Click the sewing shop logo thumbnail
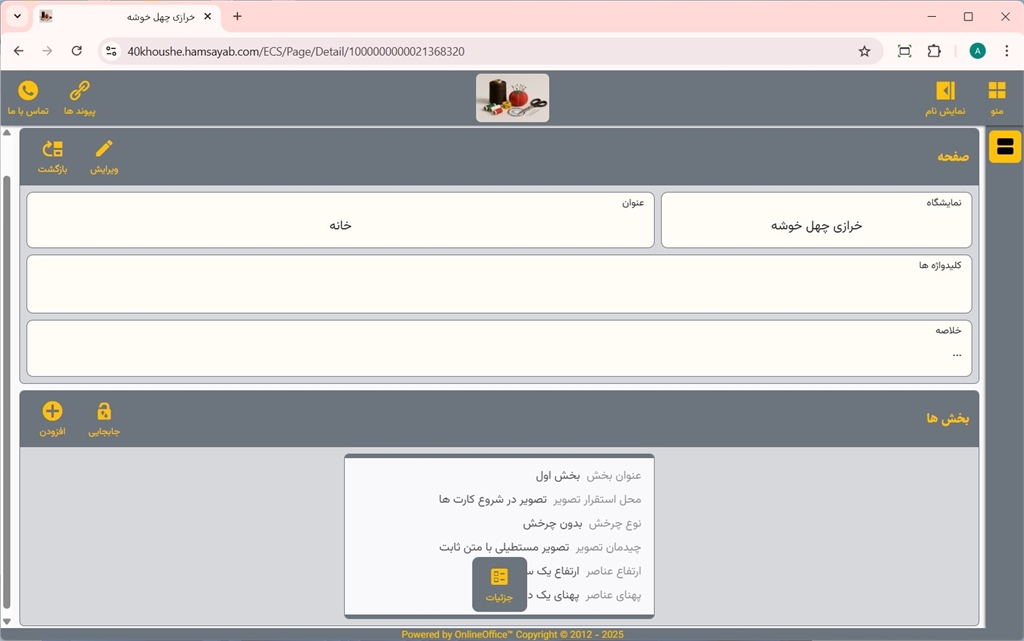The image size is (1024, 641). [512, 98]
